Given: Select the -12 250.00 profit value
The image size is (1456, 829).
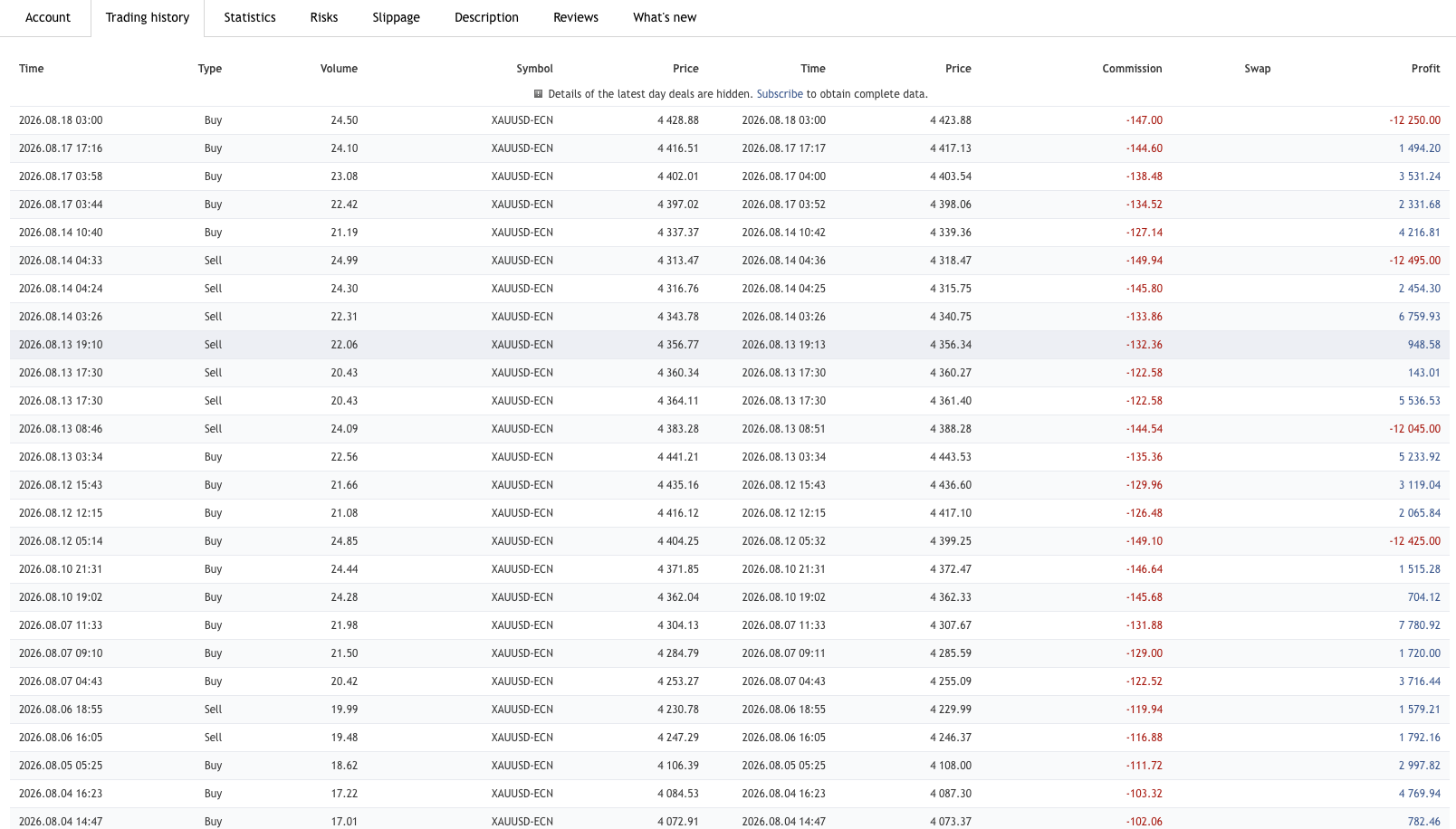Looking at the screenshot, I should [x=1414, y=120].
